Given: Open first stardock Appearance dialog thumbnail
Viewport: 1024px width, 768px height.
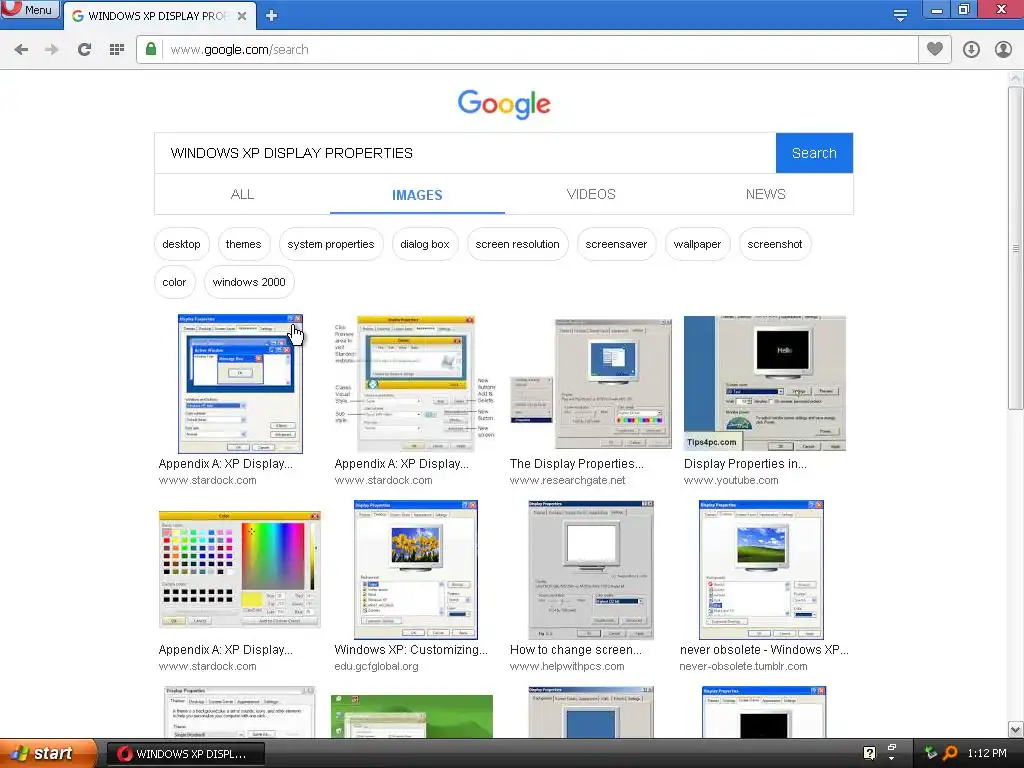Looking at the screenshot, I should 240,383.
